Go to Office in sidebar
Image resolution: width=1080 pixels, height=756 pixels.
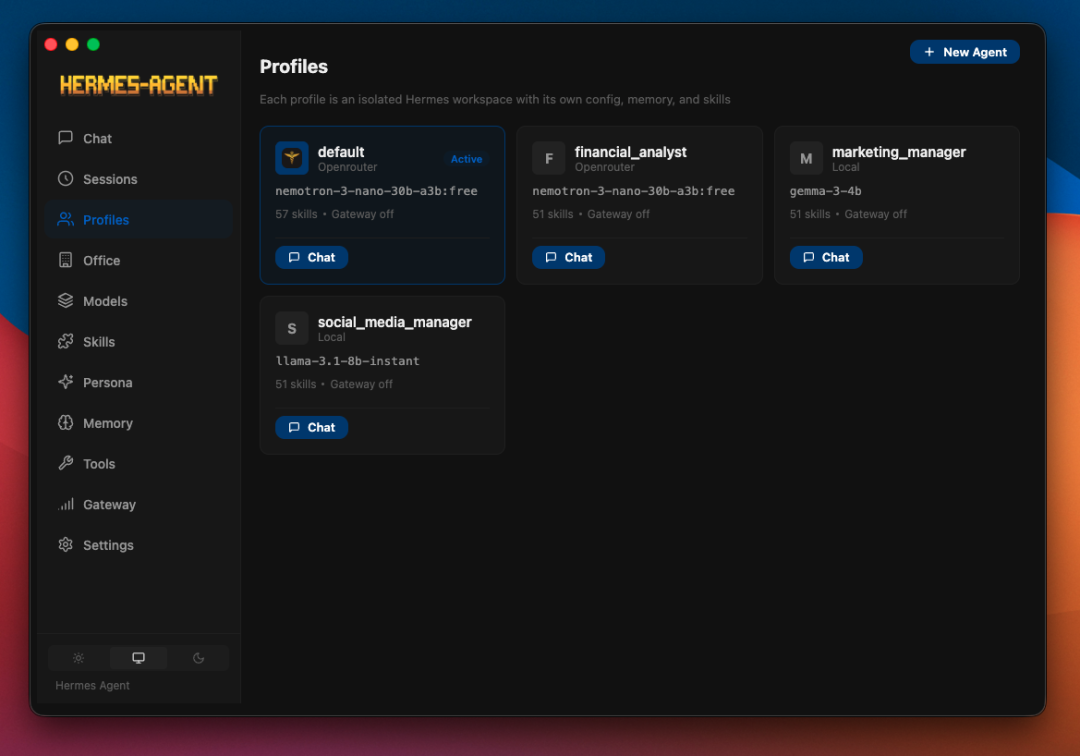coord(138,260)
